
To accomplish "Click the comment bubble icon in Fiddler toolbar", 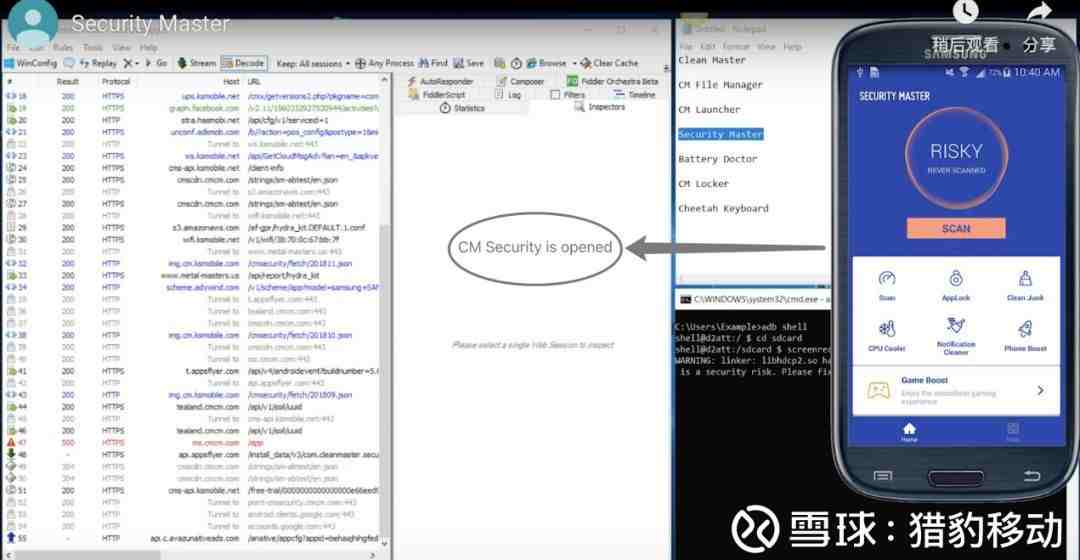I will (x=69, y=63).
